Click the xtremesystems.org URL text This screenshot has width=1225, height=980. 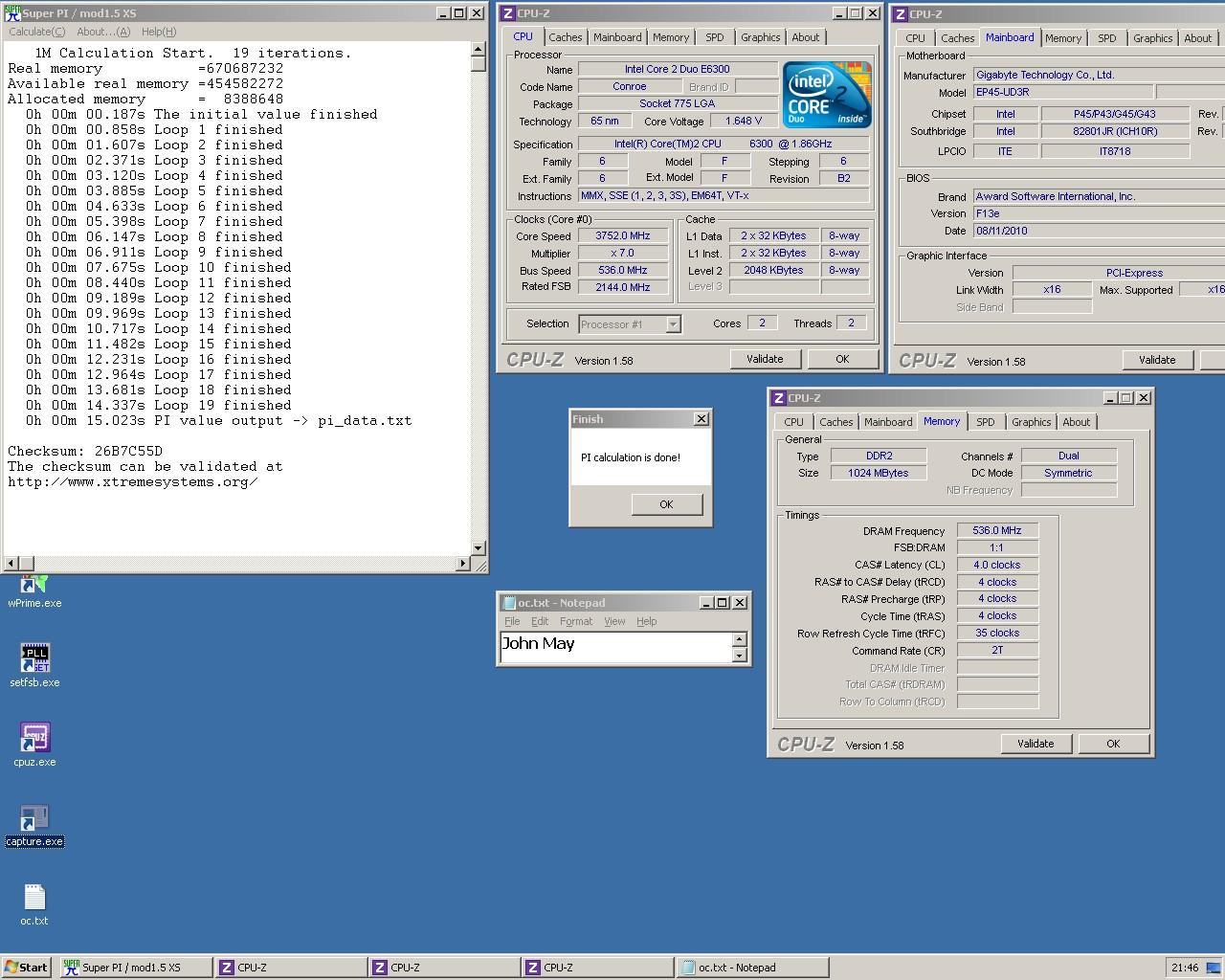click(133, 481)
